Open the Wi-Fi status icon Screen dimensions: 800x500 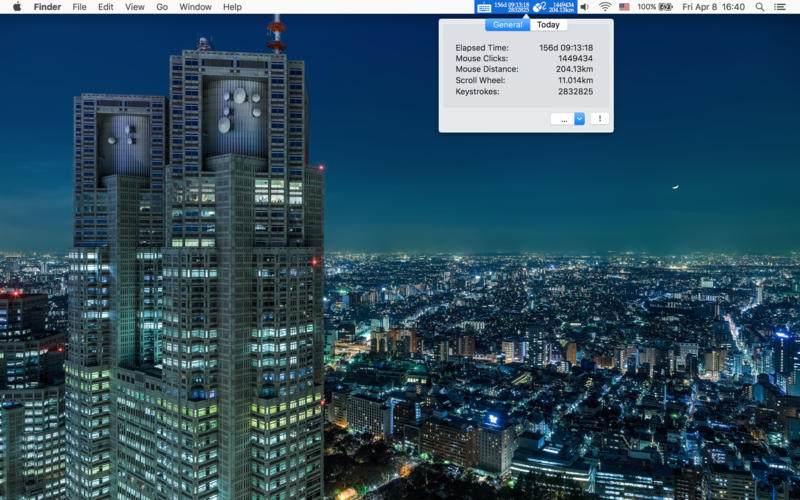pyautogui.click(x=605, y=7)
